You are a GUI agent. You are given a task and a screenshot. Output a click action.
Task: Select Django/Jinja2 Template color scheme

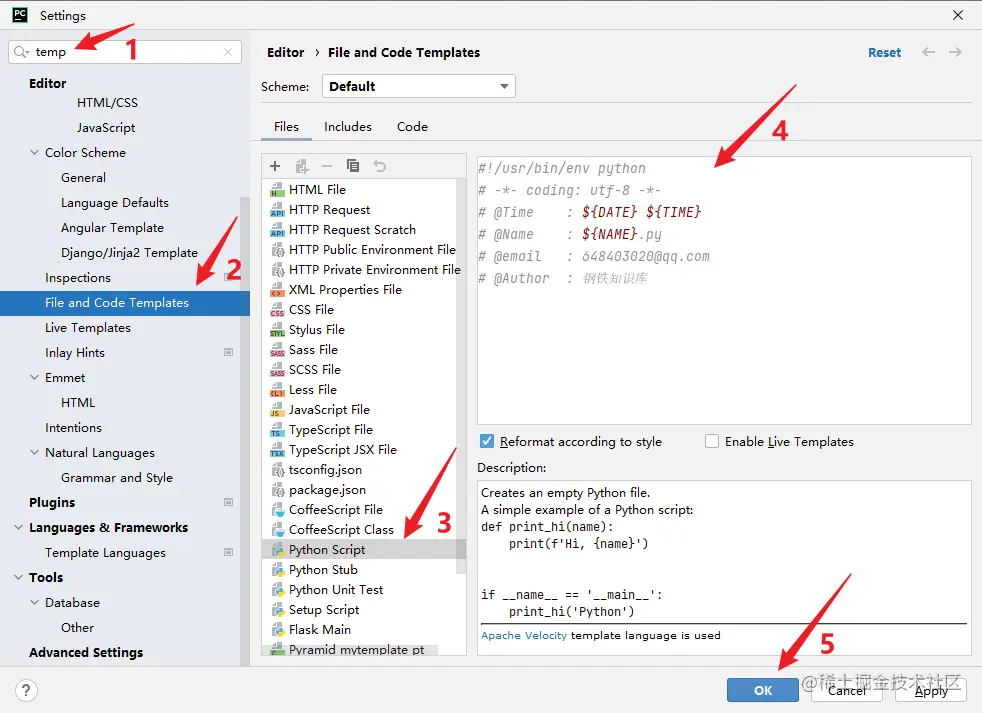(129, 252)
